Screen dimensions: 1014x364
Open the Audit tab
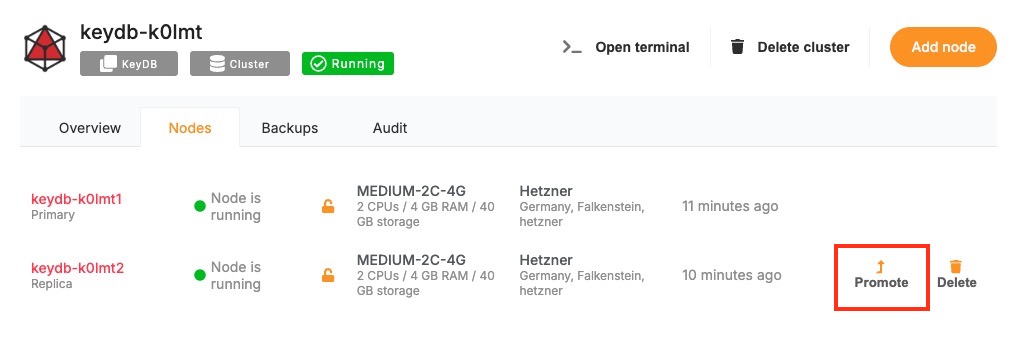(390, 128)
